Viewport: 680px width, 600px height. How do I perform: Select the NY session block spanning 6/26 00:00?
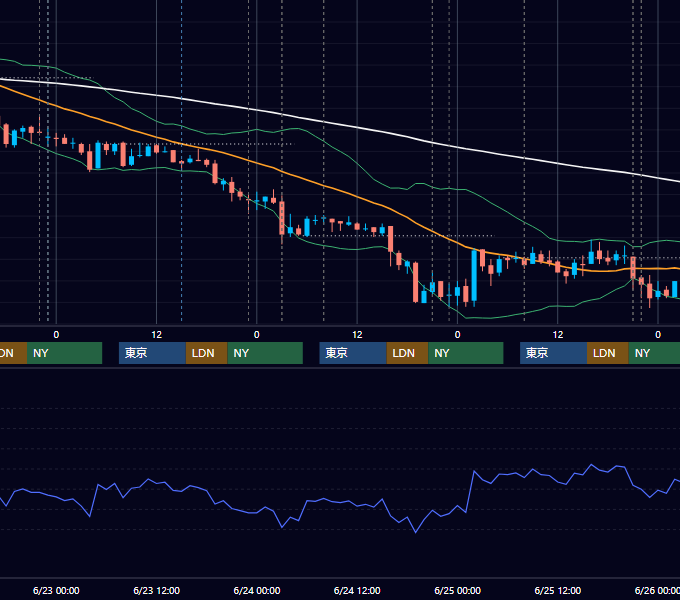[x=654, y=353]
